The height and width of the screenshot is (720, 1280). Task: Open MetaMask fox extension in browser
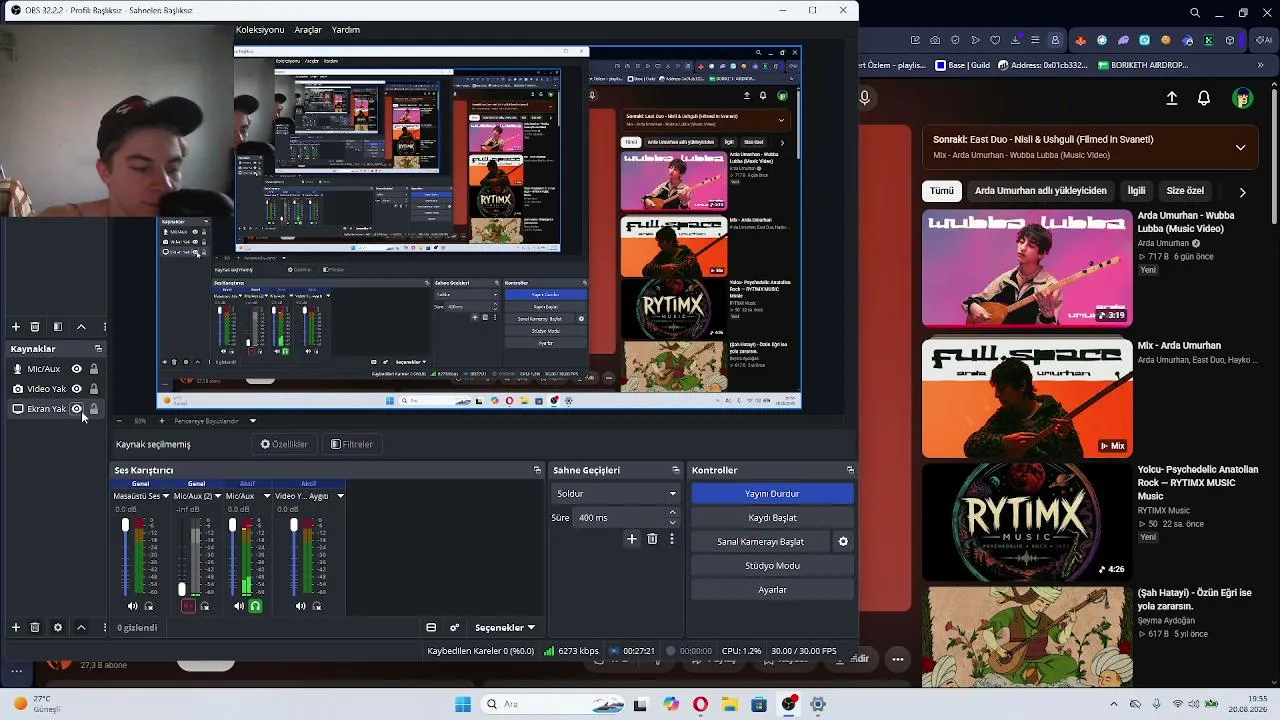[1080, 41]
